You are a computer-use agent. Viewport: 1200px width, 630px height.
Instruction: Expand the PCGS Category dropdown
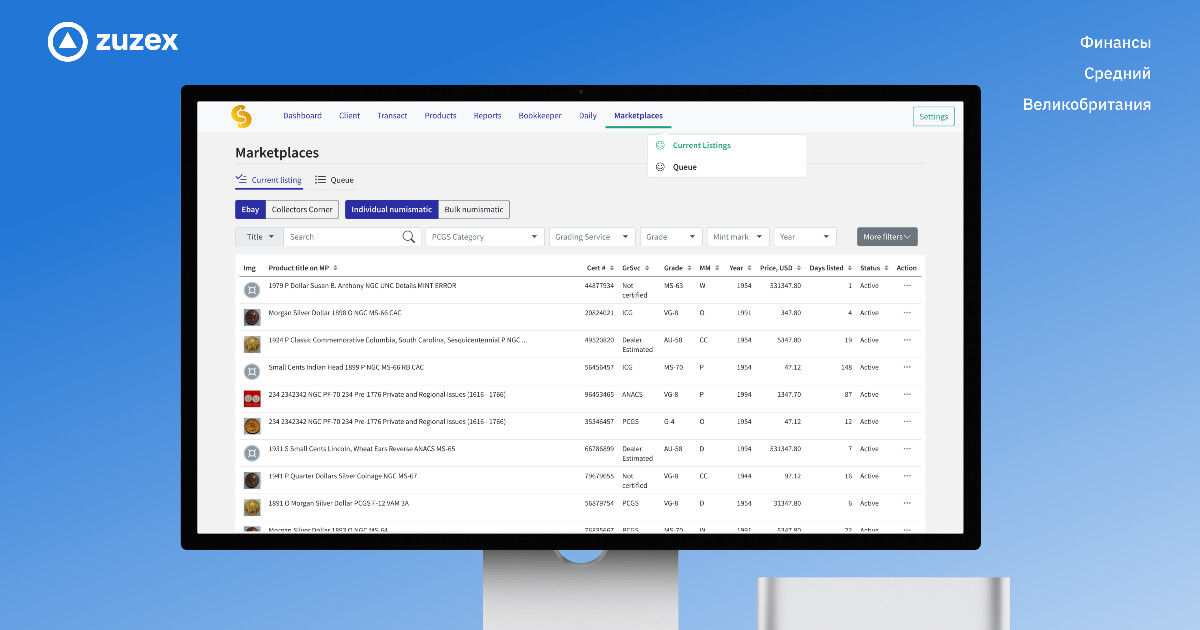point(484,237)
